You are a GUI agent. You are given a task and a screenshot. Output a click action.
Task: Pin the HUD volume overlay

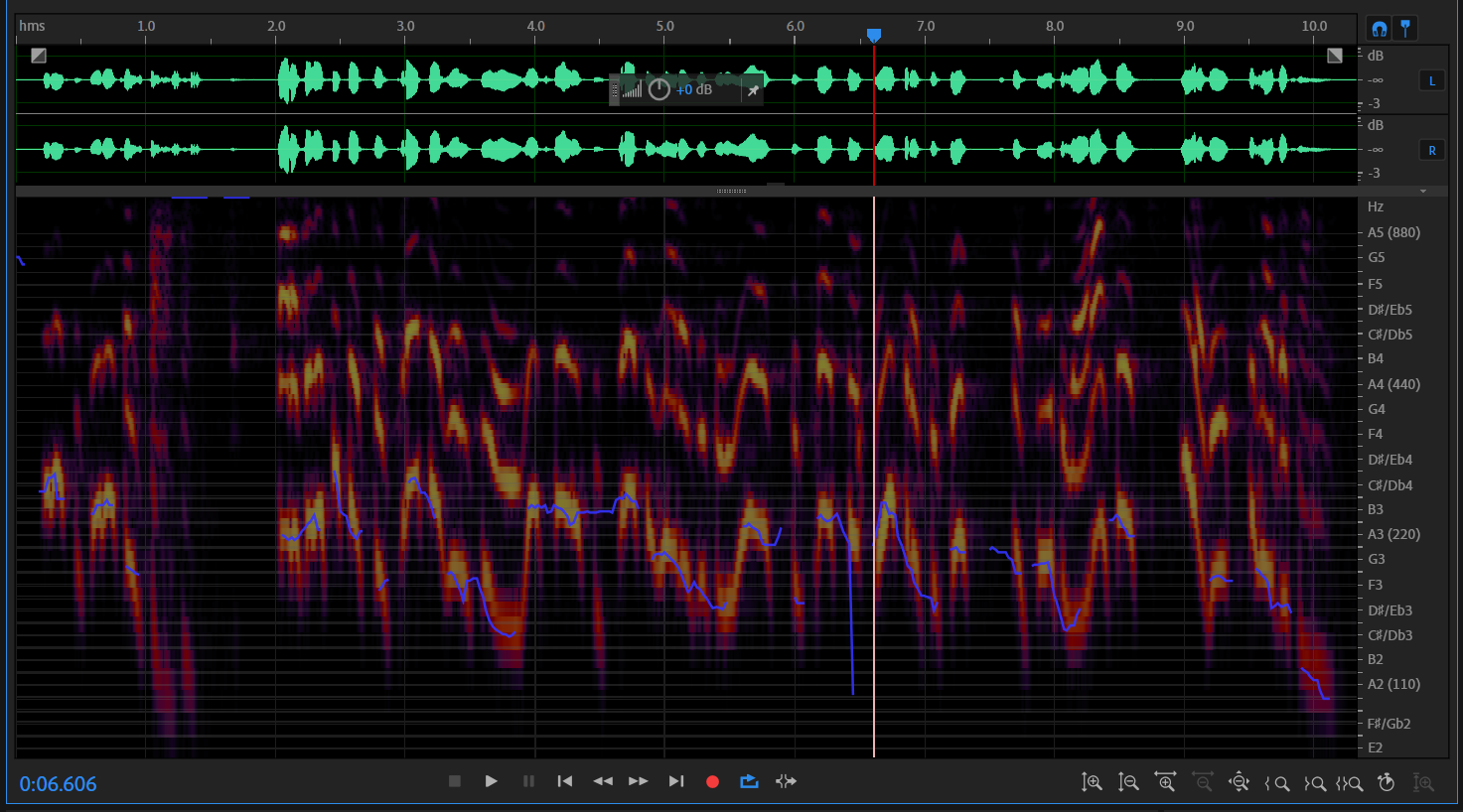[753, 90]
